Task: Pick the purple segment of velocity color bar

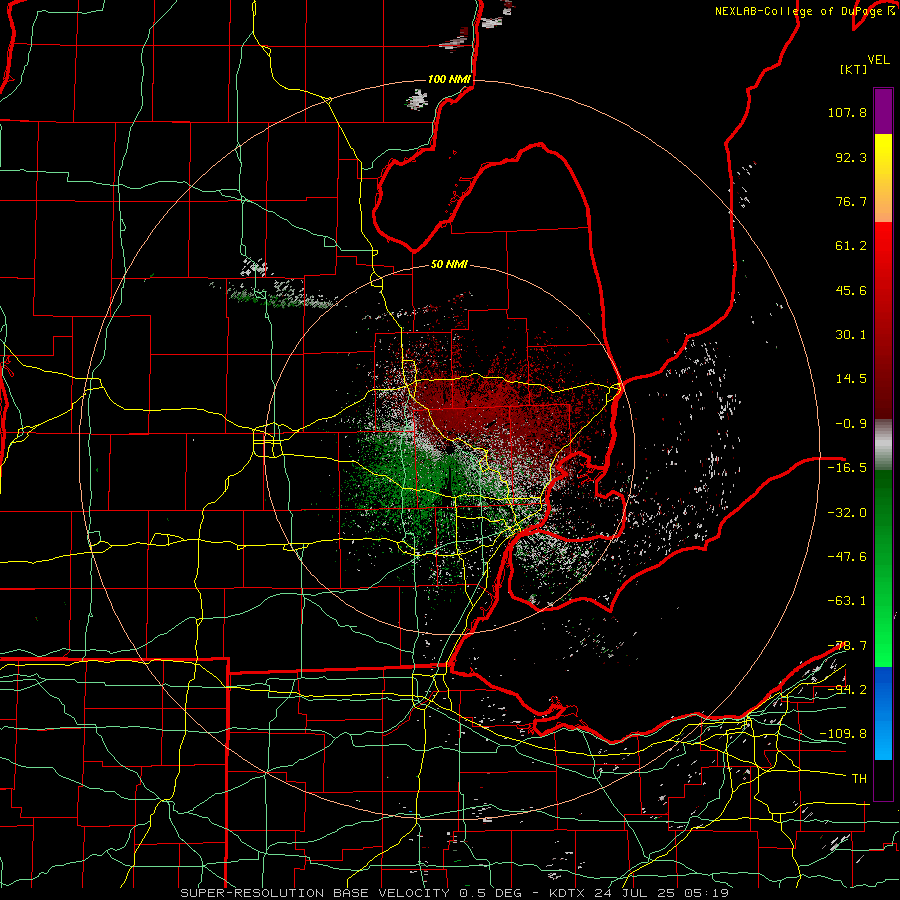Action: 883,111
